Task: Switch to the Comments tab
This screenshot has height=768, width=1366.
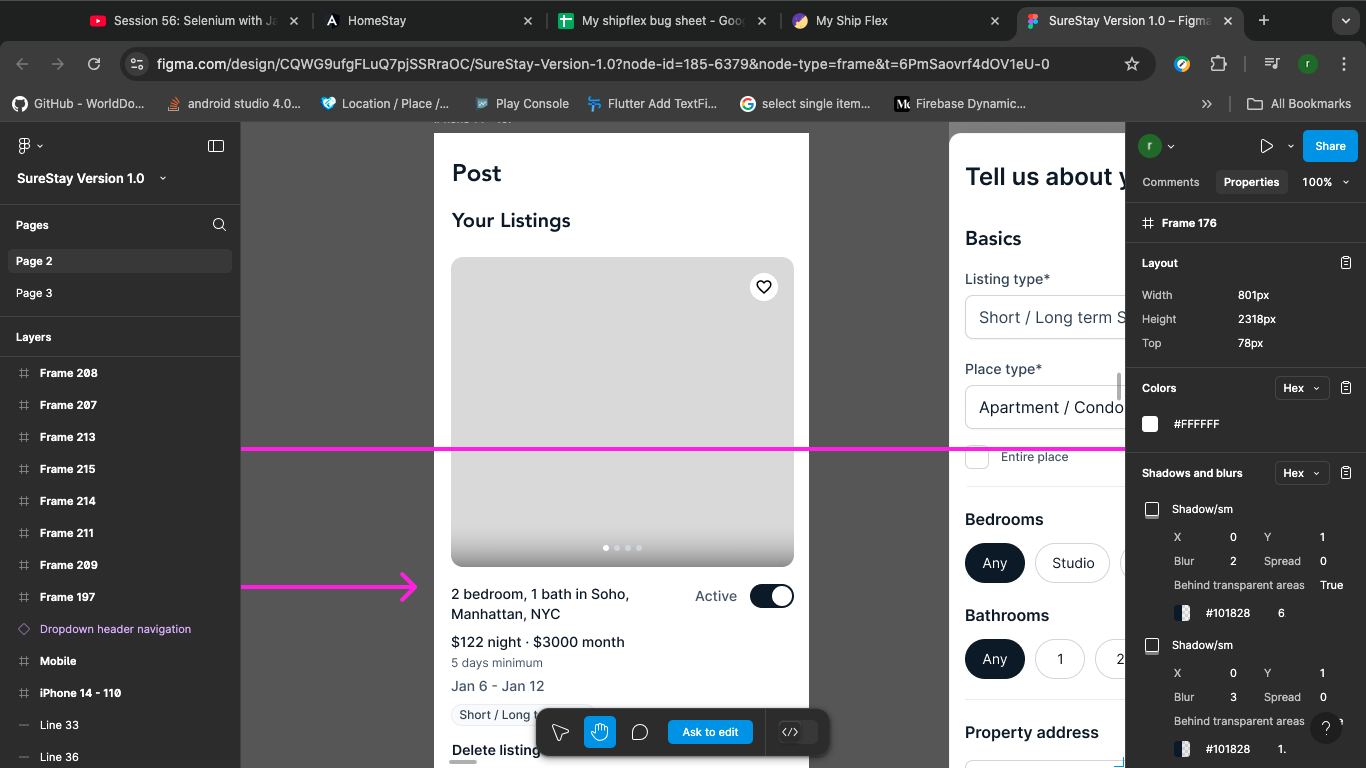Action: (1170, 182)
